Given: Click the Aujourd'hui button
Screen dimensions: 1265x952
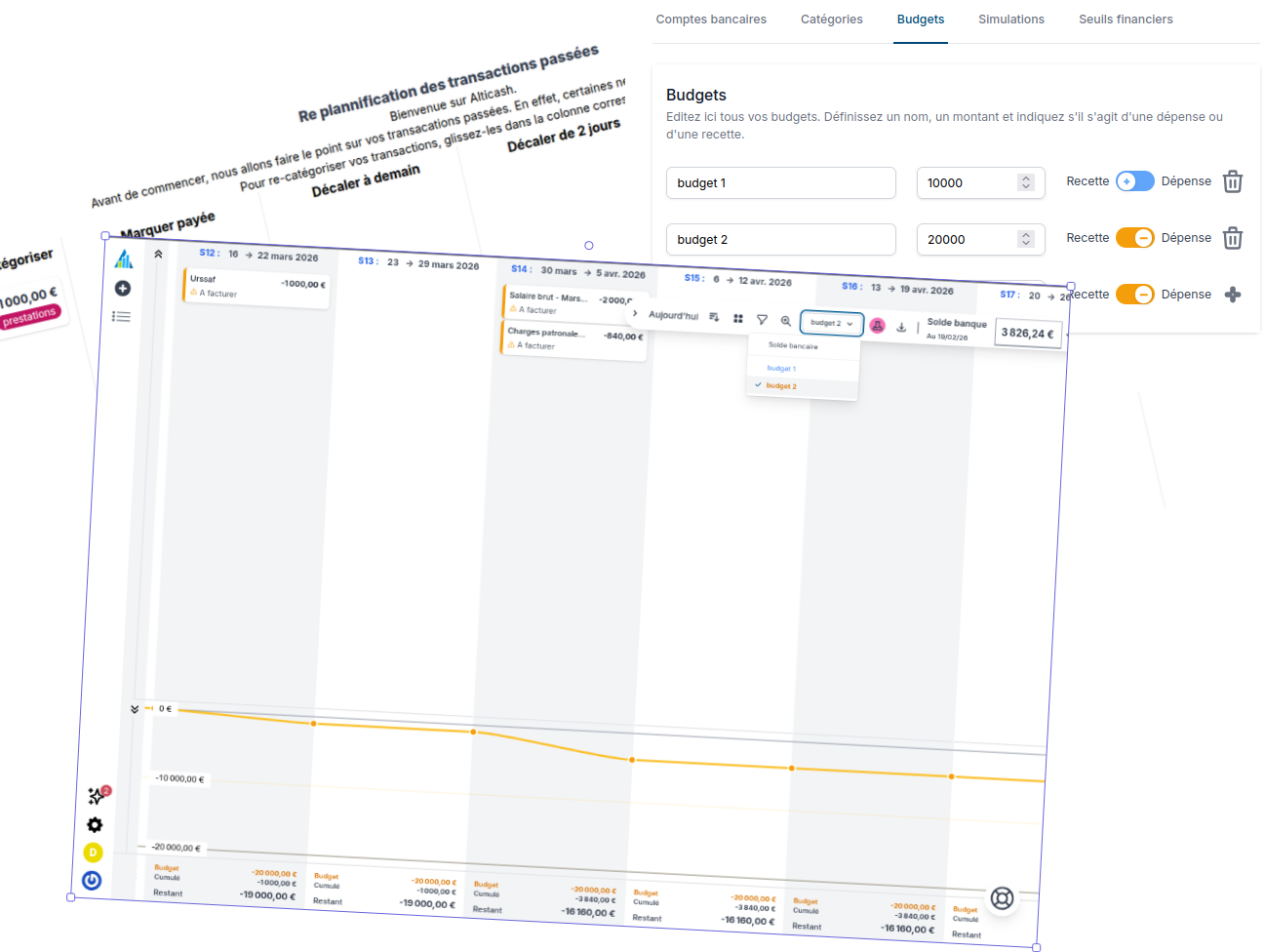Looking at the screenshot, I should click(673, 315).
